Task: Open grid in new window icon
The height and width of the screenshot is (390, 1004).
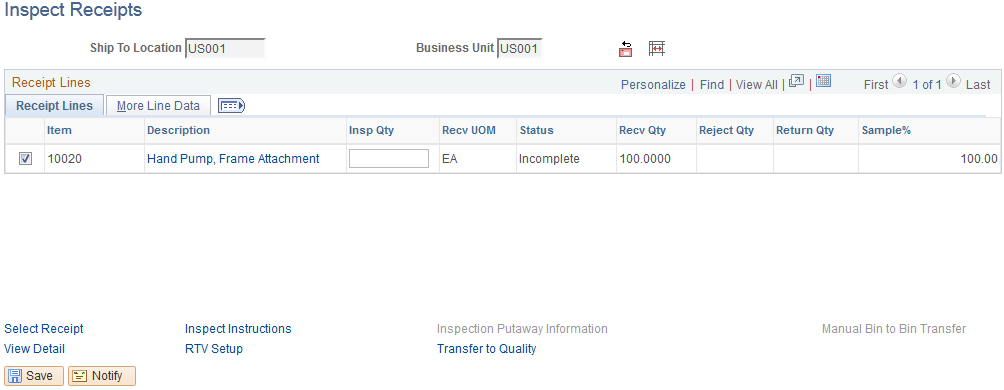Action: [797, 81]
